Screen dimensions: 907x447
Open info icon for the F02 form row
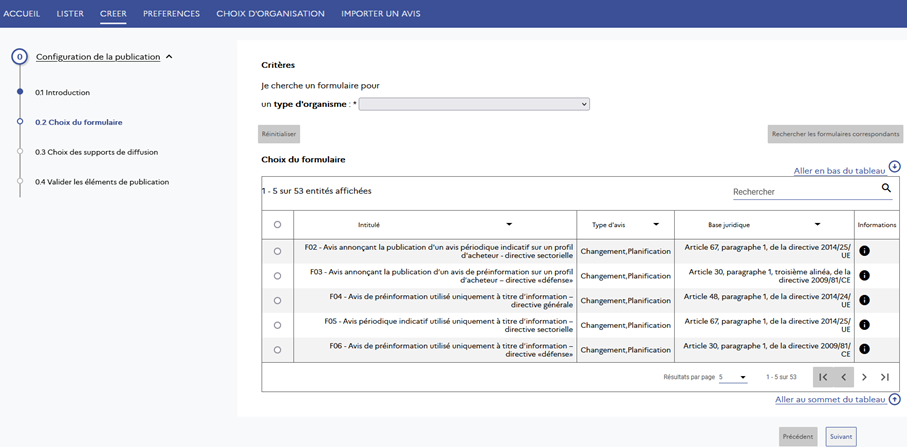[865, 251]
